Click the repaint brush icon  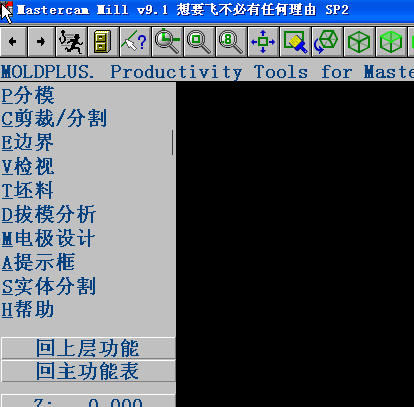coord(295,42)
